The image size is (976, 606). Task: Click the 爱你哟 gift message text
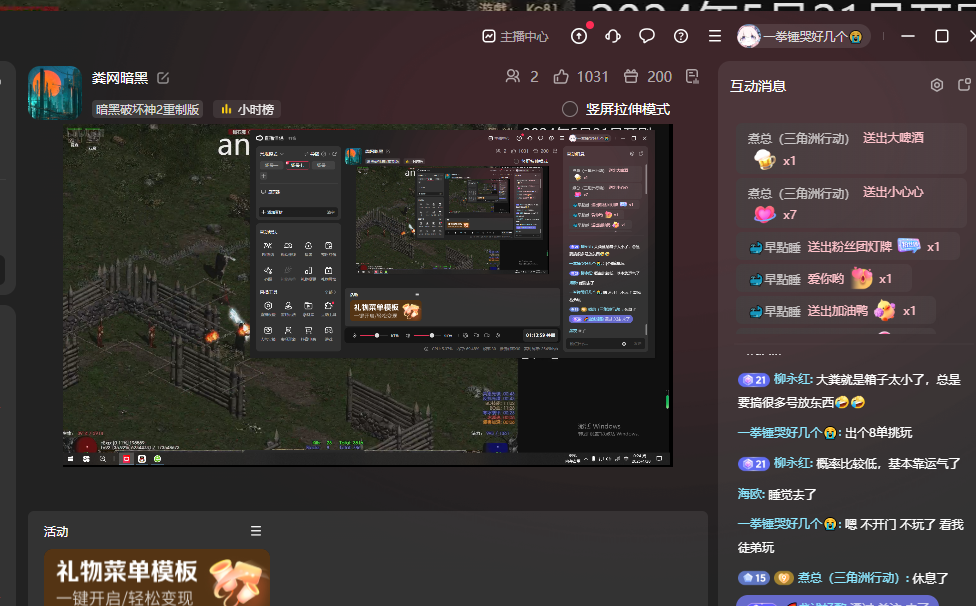[825, 279]
